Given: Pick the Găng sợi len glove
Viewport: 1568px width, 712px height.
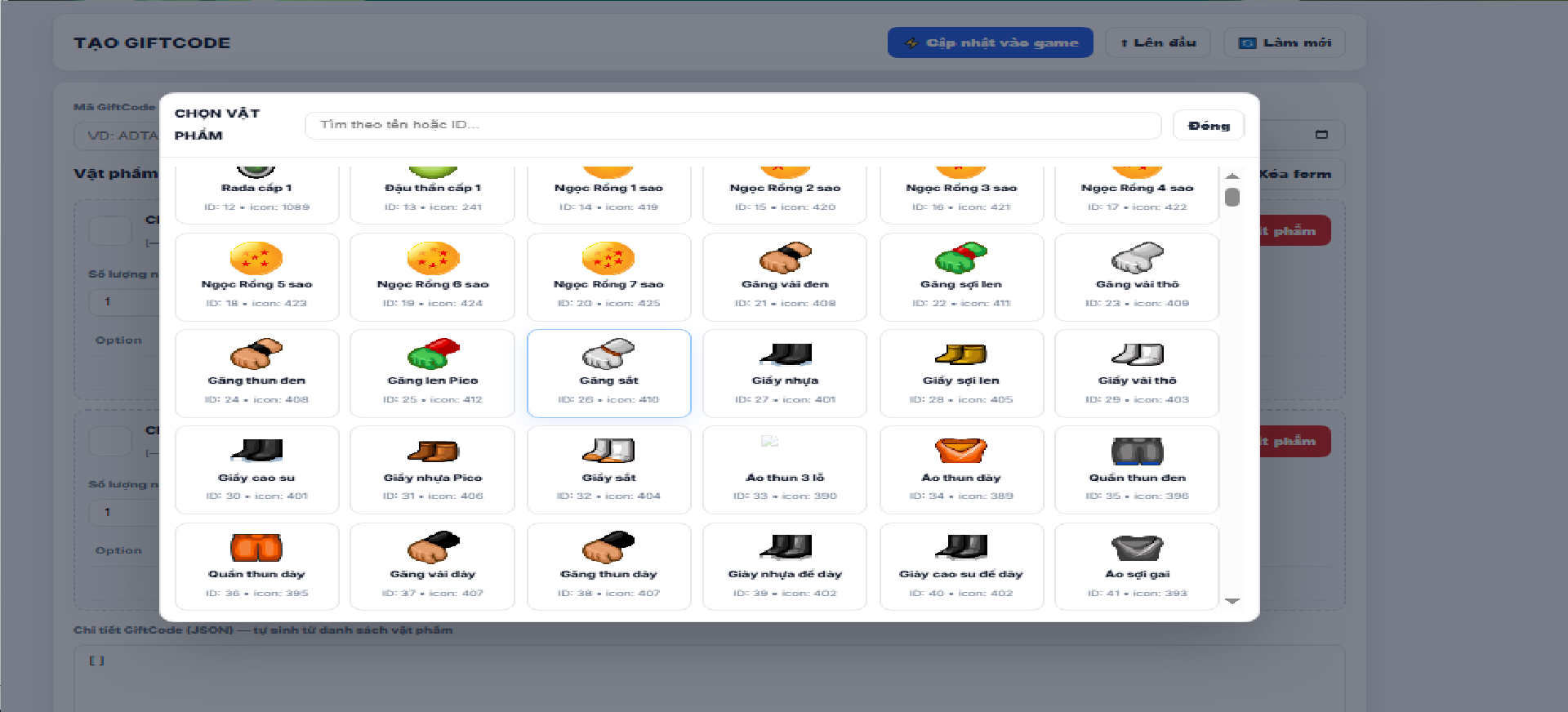Looking at the screenshot, I should (961, 277).
